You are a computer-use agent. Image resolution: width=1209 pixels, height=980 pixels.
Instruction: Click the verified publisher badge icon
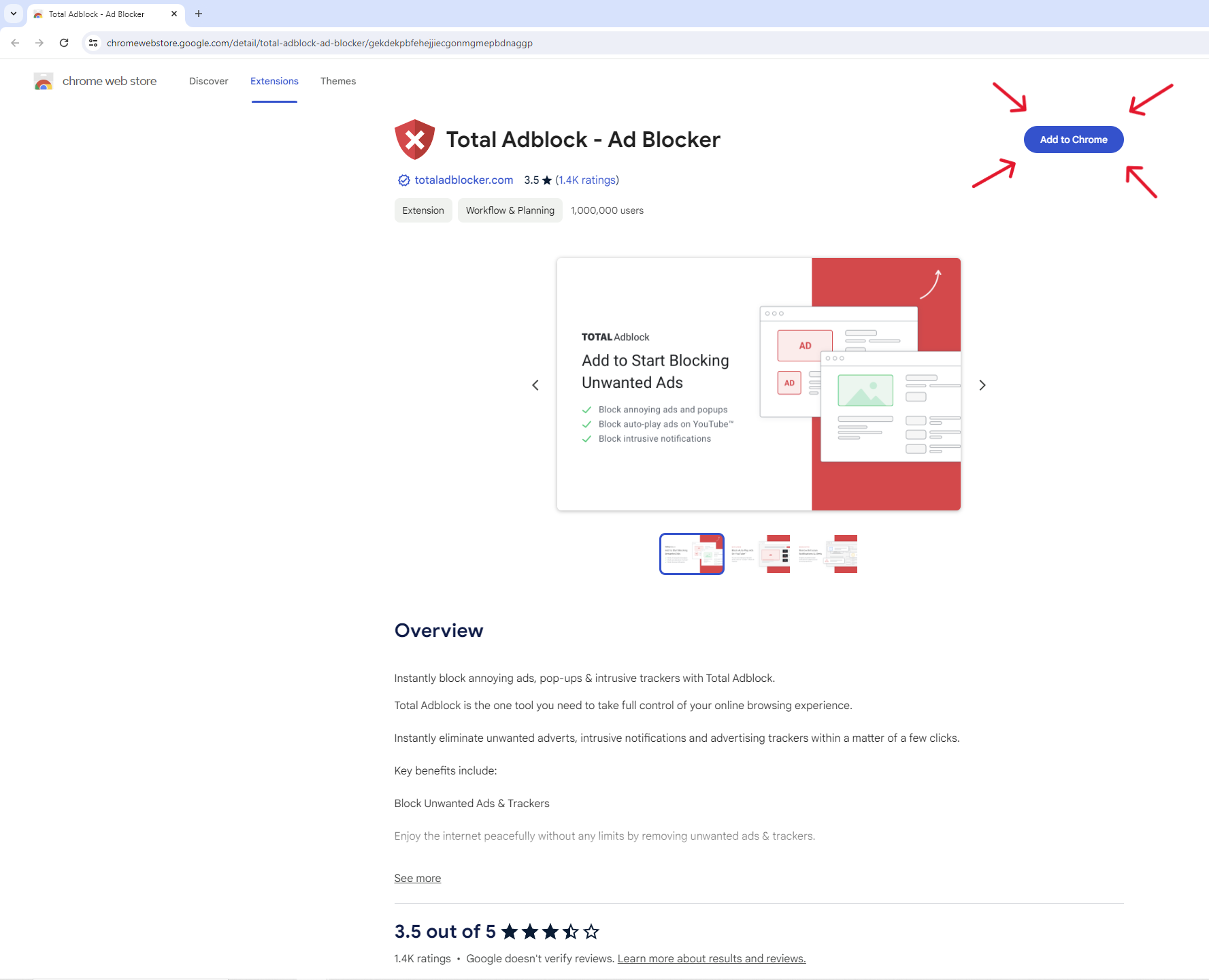click(404, 180)
